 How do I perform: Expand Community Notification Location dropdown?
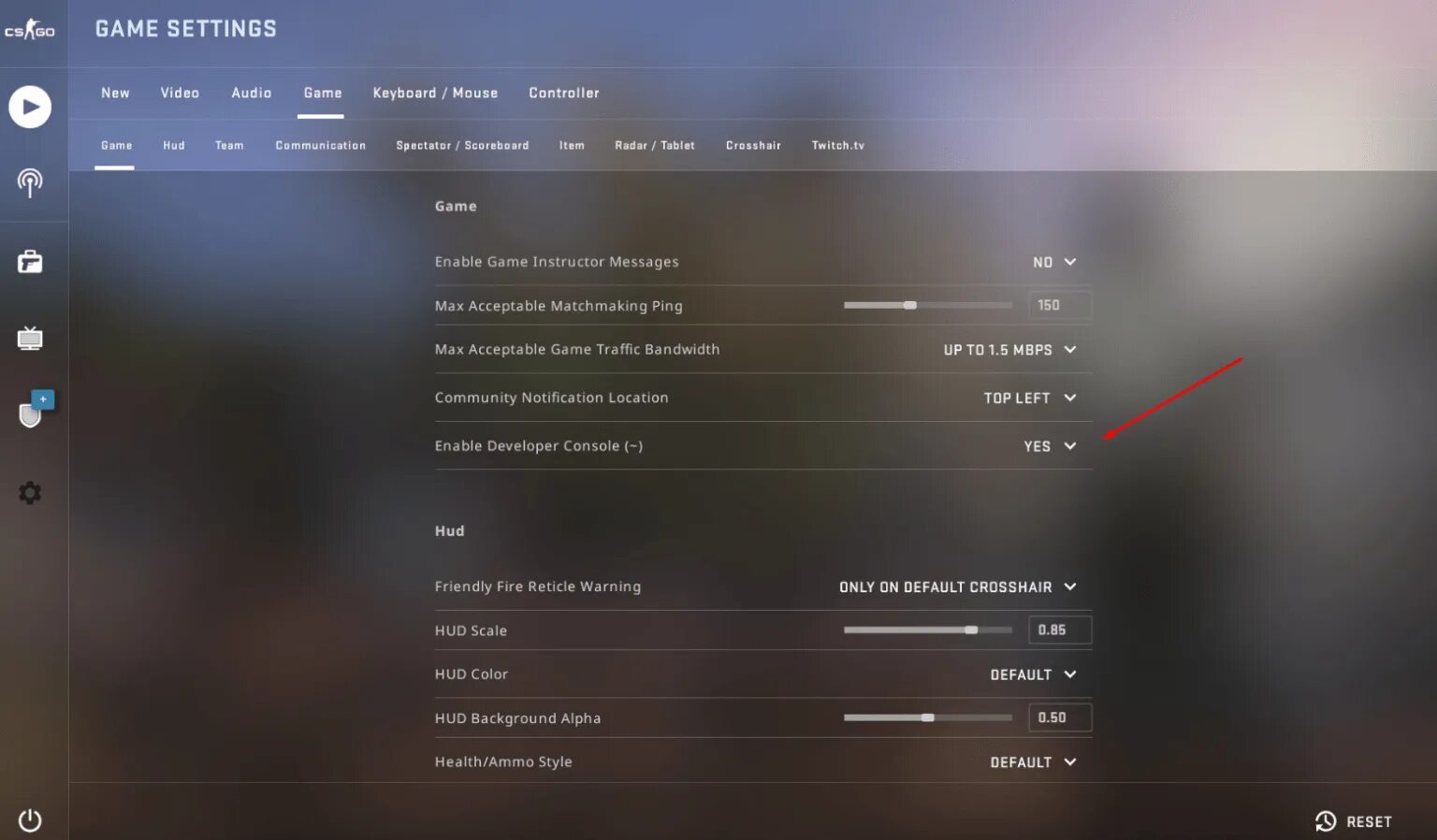pyautogui.click(x=1030, y=398)
